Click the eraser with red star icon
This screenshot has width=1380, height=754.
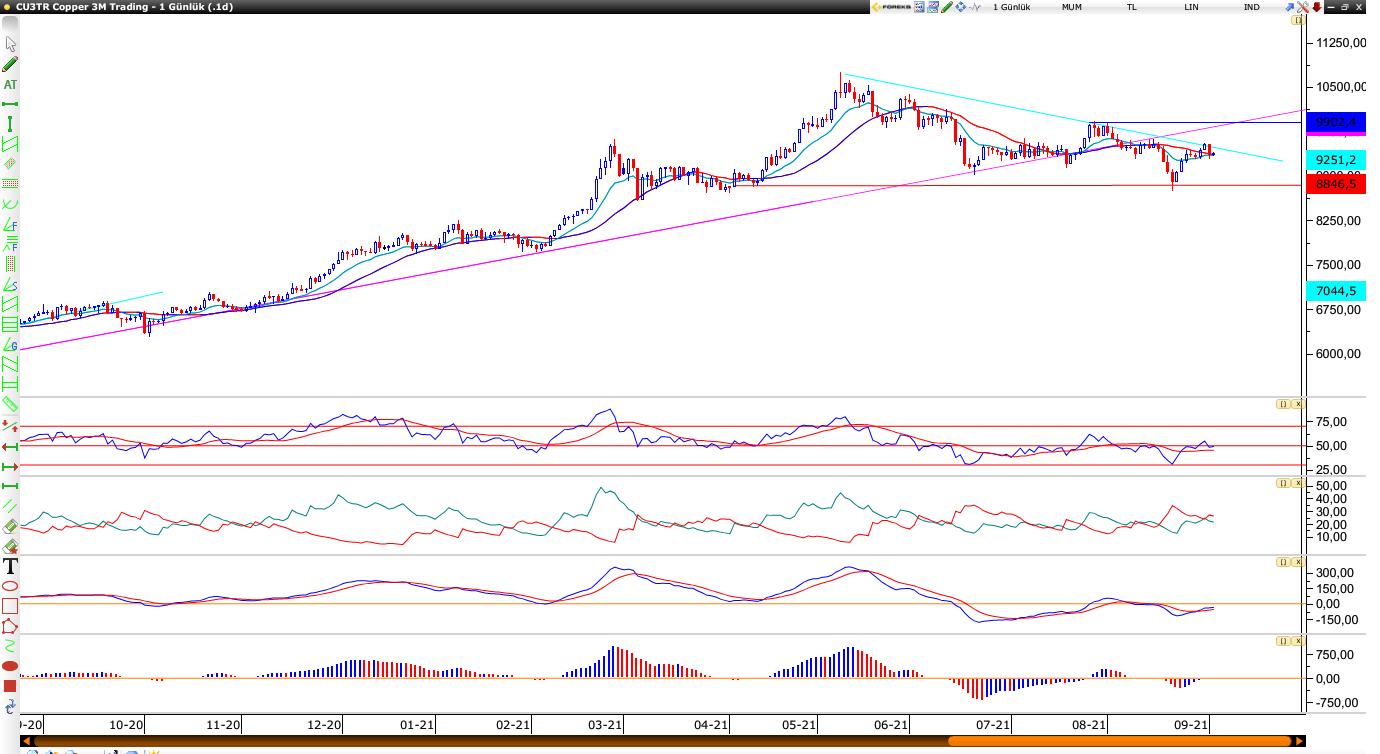click(11, 545)
